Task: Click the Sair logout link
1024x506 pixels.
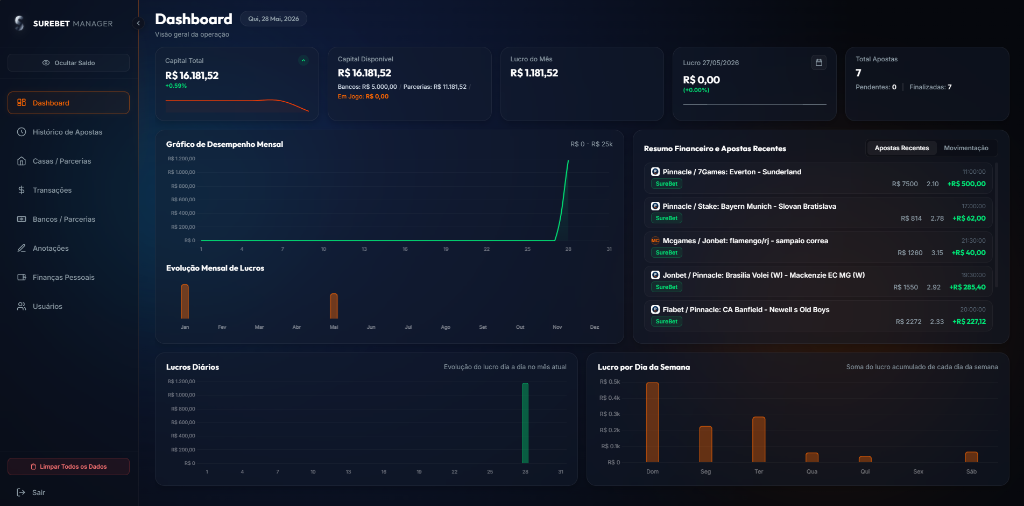Action: [39, 492]
